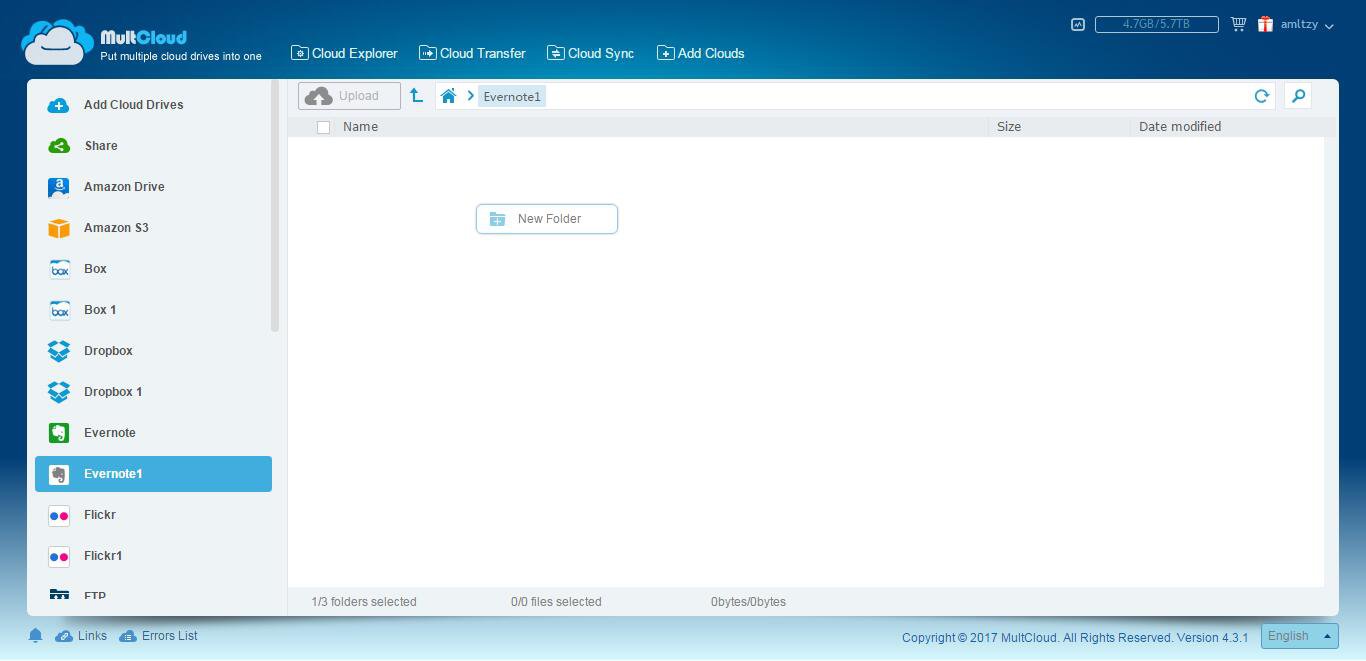
Task: Open Cloud Transfer tab
Action: pos(472,53)
